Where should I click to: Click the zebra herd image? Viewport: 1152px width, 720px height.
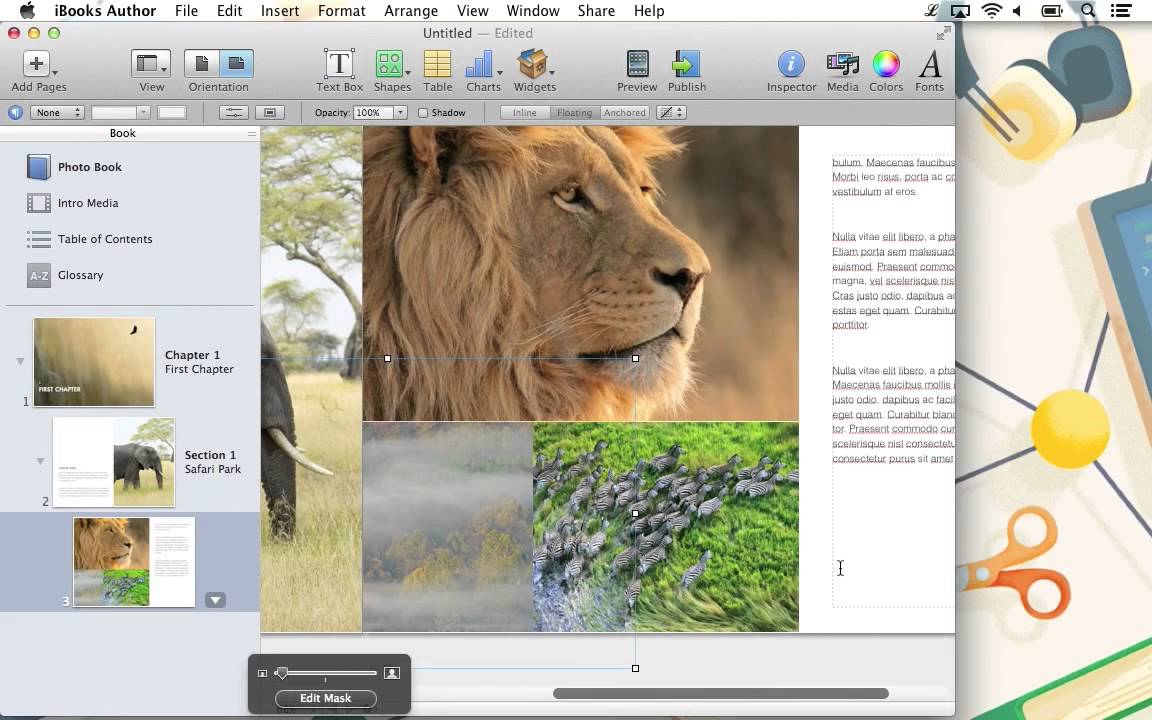(665, 526)
